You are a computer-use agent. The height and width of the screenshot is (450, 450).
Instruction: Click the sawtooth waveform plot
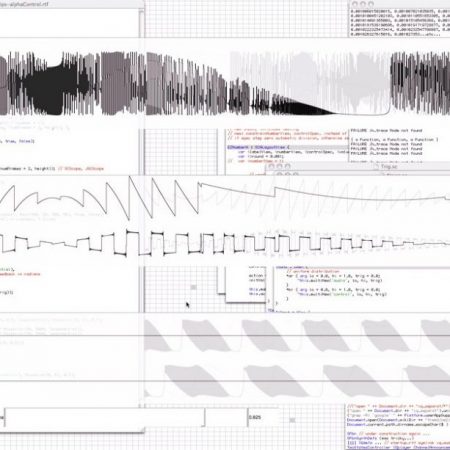pyautogui.click(x=225, y=198)
